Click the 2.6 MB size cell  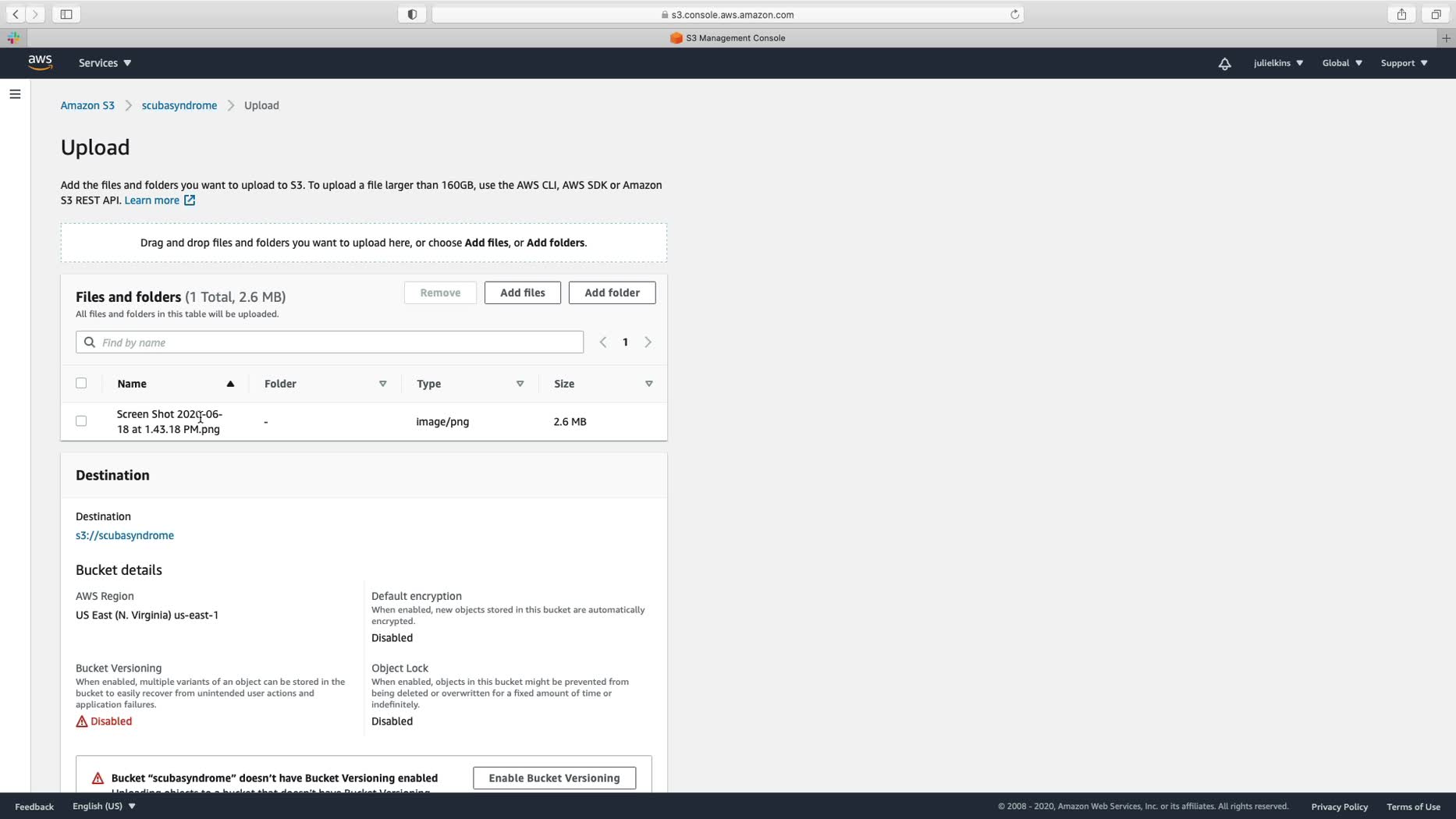(570, 422)
